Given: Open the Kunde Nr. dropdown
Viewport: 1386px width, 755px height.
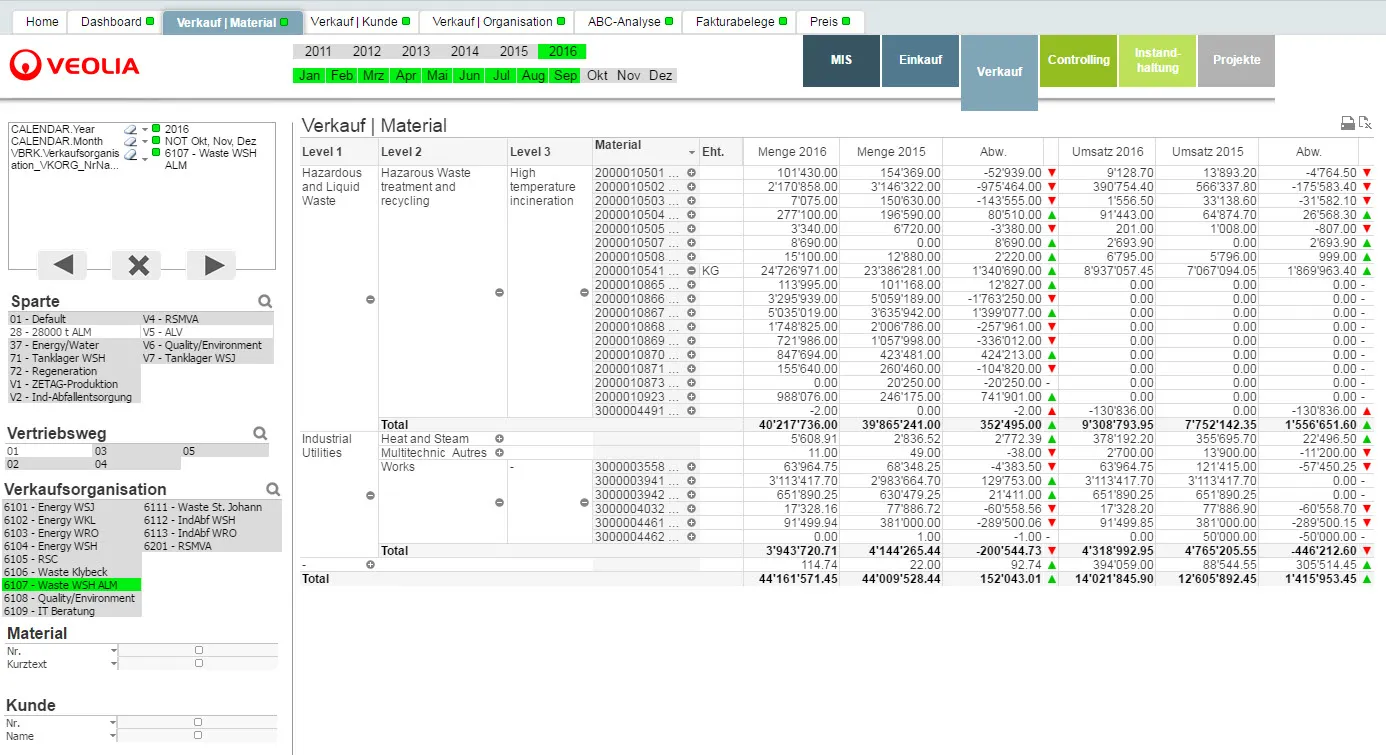Looking at the screenshot, I should [113, 723].
